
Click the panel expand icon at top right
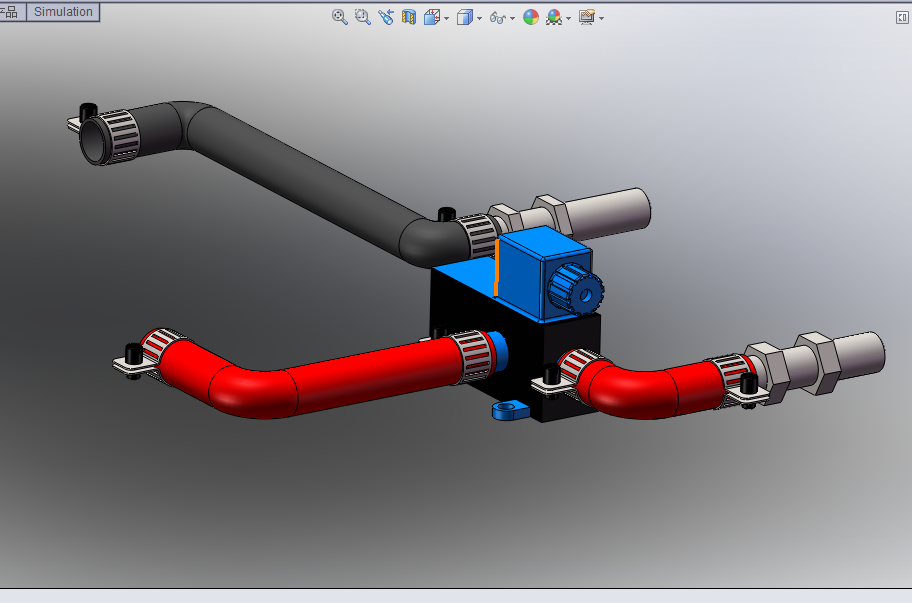click(x=902, y=18)
